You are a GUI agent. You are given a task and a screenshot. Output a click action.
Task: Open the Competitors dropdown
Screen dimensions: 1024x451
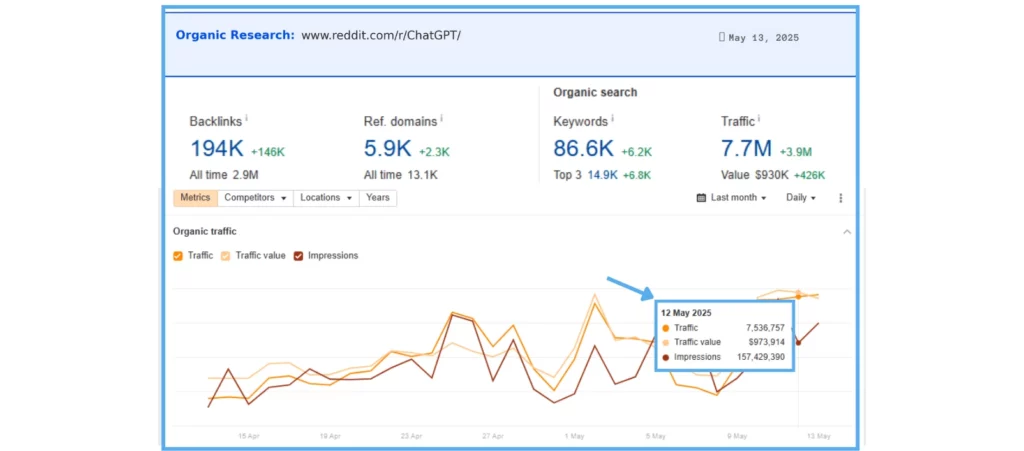[x=255, y=198]
